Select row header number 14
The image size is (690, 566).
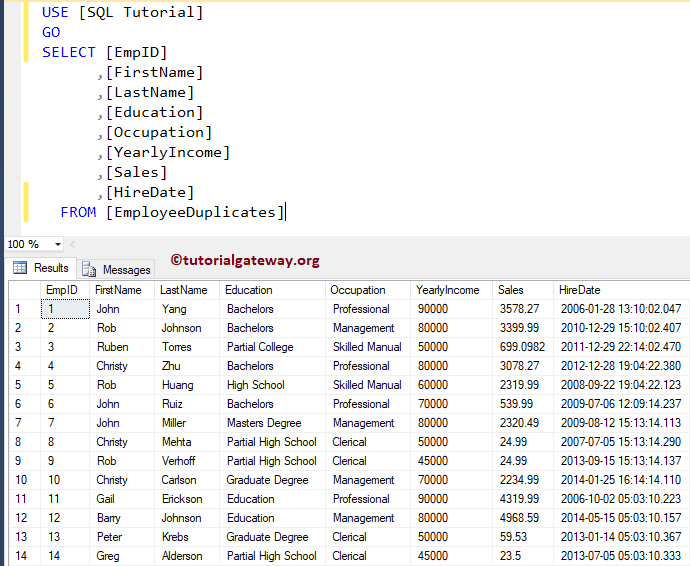(25, 555)
